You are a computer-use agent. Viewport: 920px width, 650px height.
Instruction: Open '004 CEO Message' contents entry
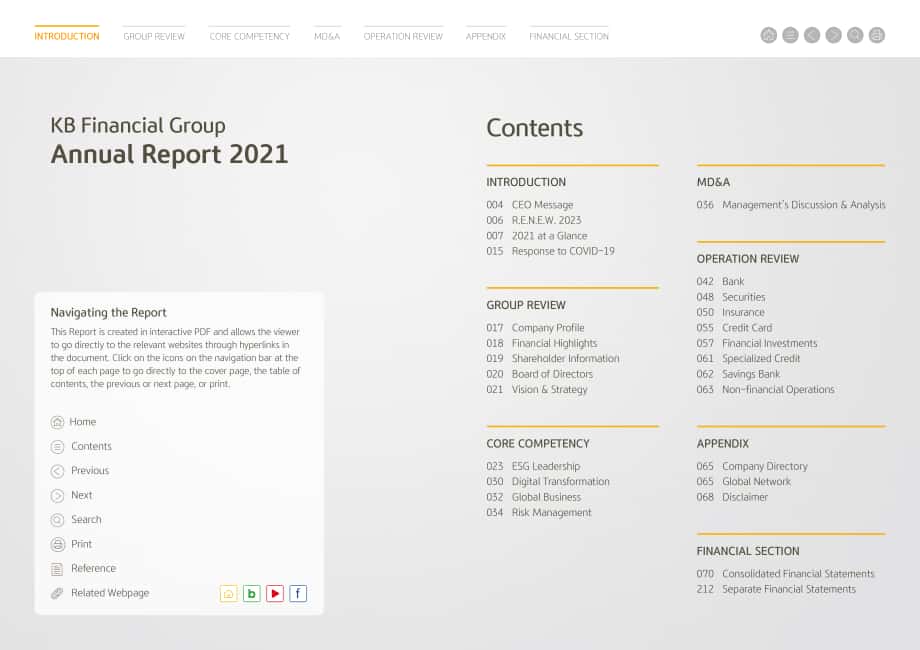[x=530, y=205]
